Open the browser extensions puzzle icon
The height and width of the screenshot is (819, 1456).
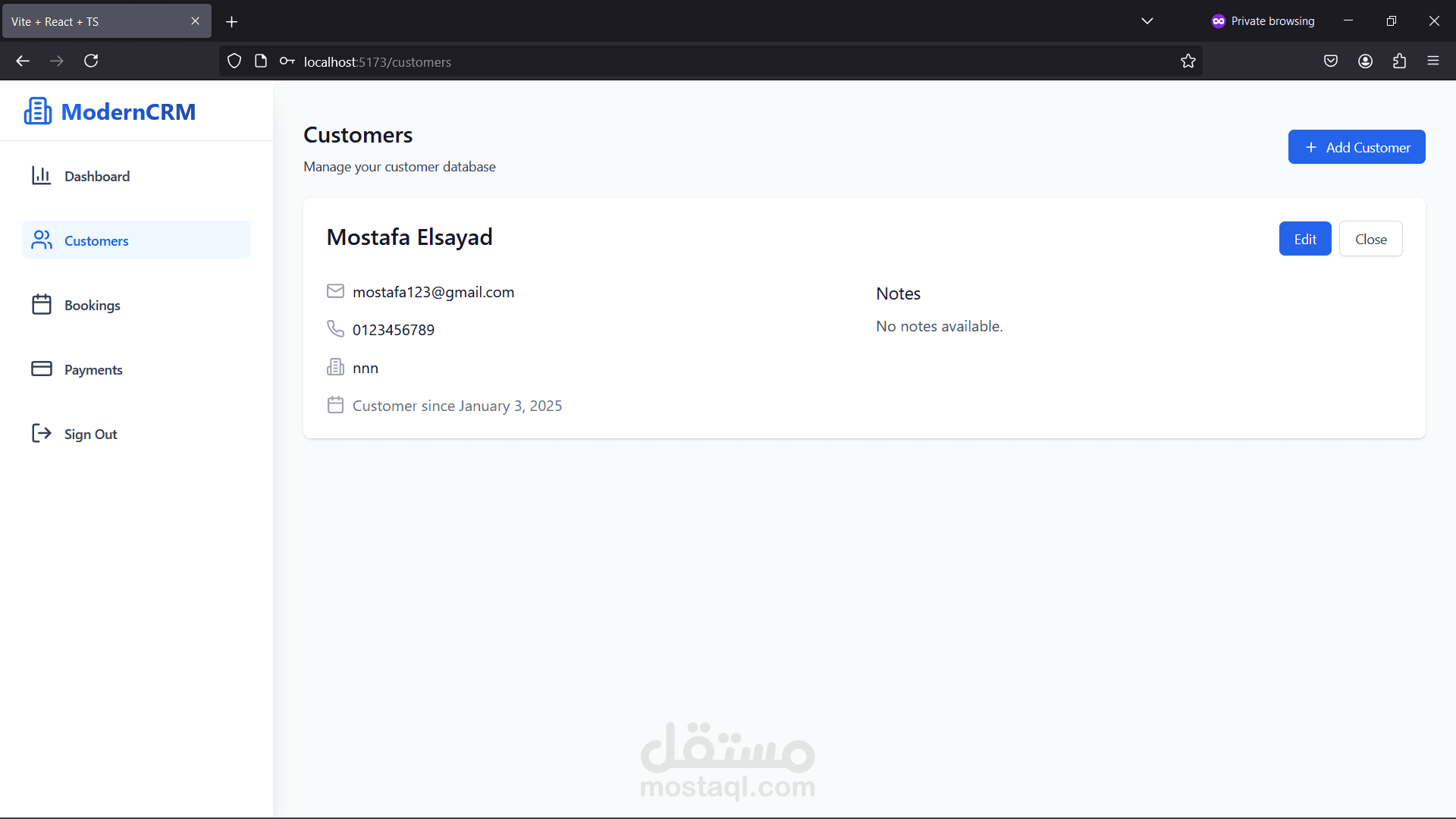coord(1399,61)
